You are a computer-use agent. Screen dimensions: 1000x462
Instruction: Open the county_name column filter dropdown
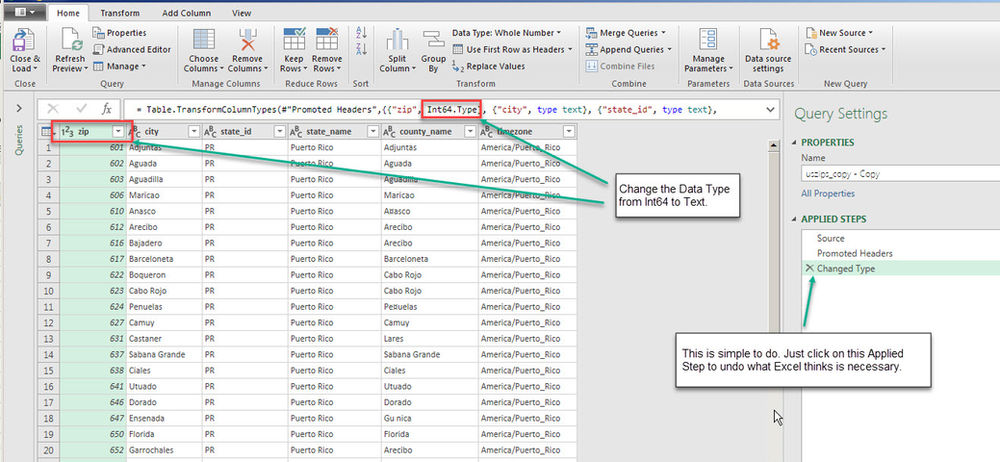point(471,131)
